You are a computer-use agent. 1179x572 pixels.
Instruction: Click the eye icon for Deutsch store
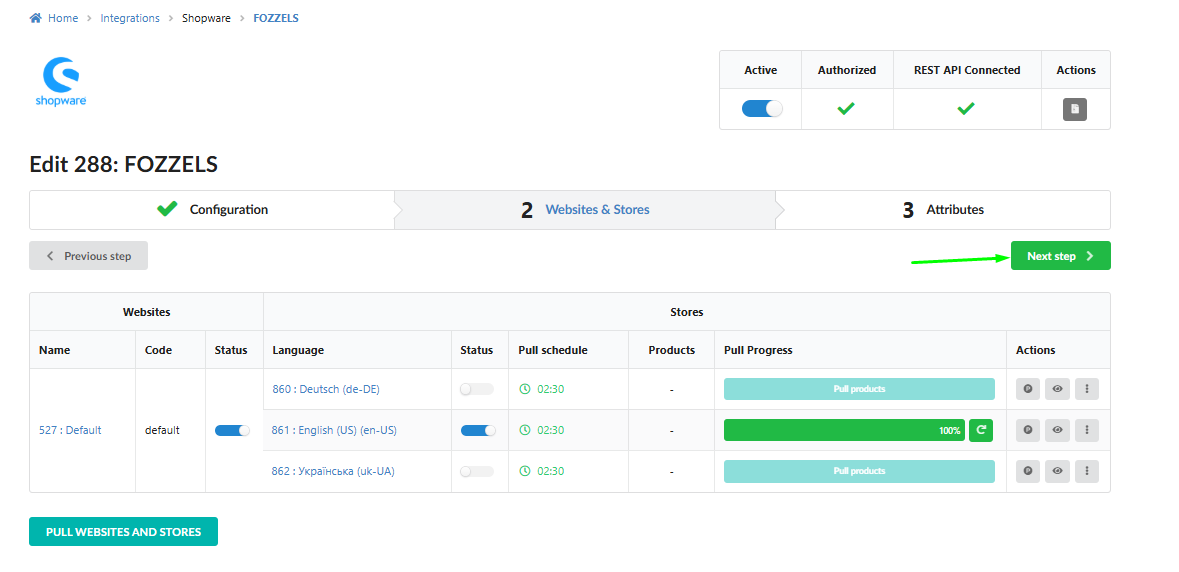(1057, 389)
